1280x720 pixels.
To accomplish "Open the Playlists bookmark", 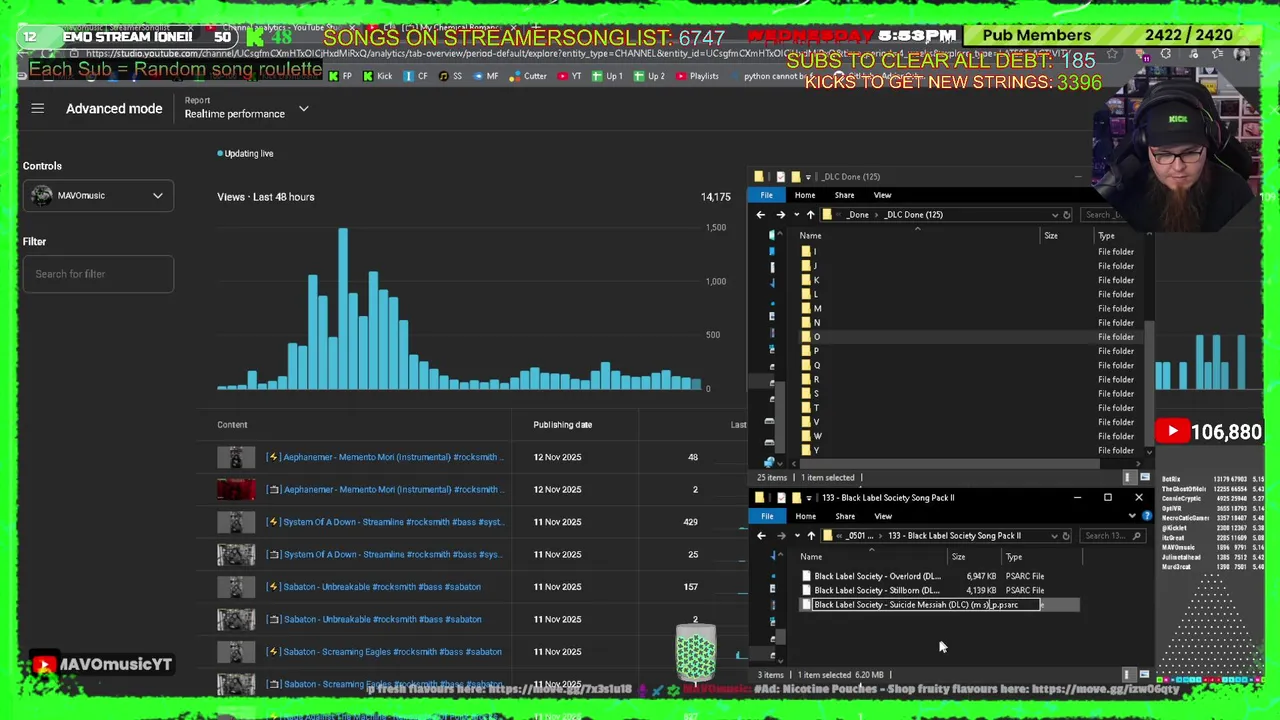I will tap(697, 76).
